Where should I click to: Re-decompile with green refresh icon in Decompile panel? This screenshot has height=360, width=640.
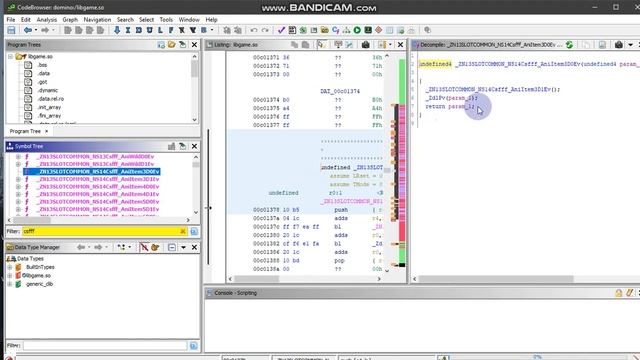[x=569, y=44]
